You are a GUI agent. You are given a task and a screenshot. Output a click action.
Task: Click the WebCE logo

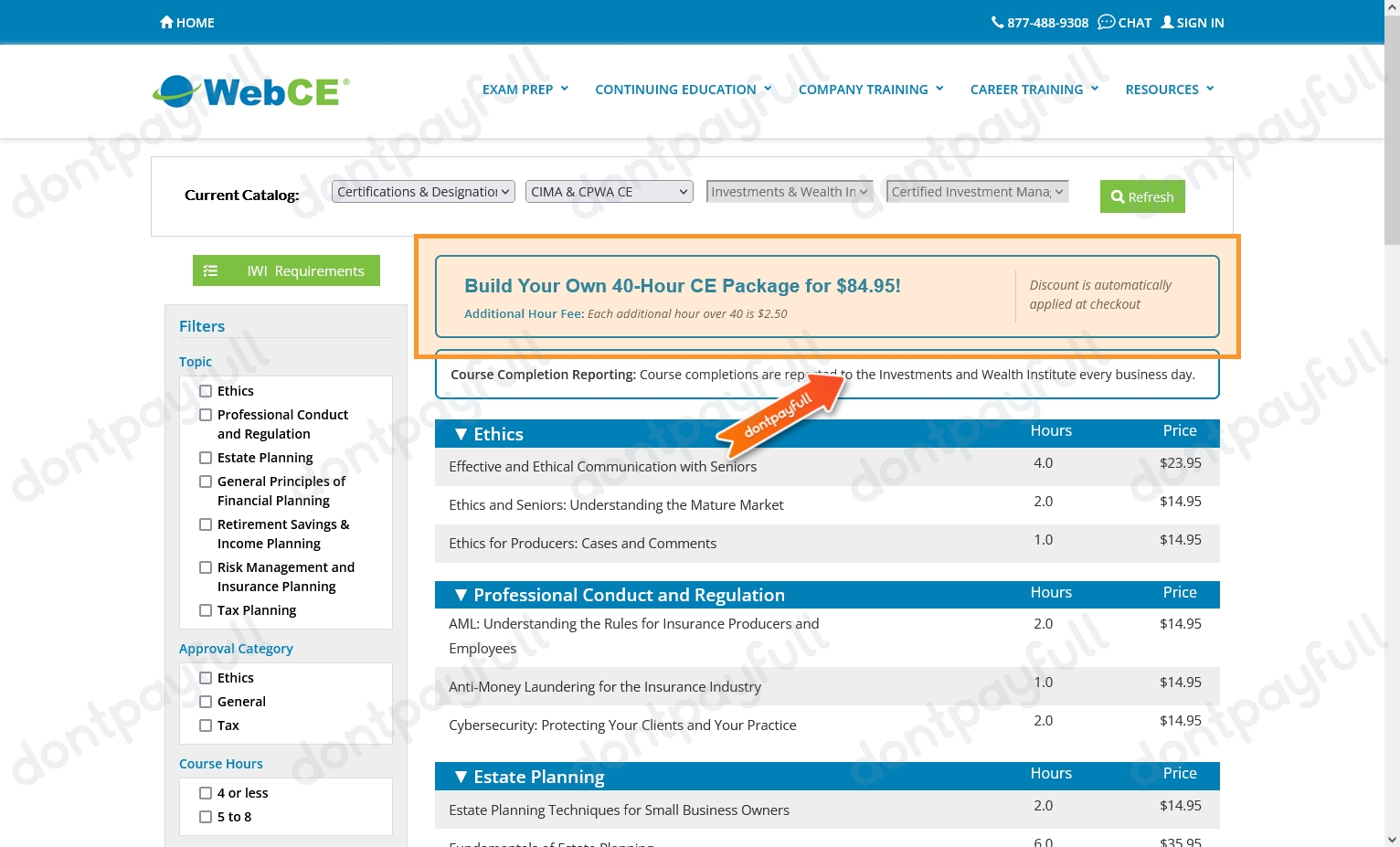coord(249,90)
